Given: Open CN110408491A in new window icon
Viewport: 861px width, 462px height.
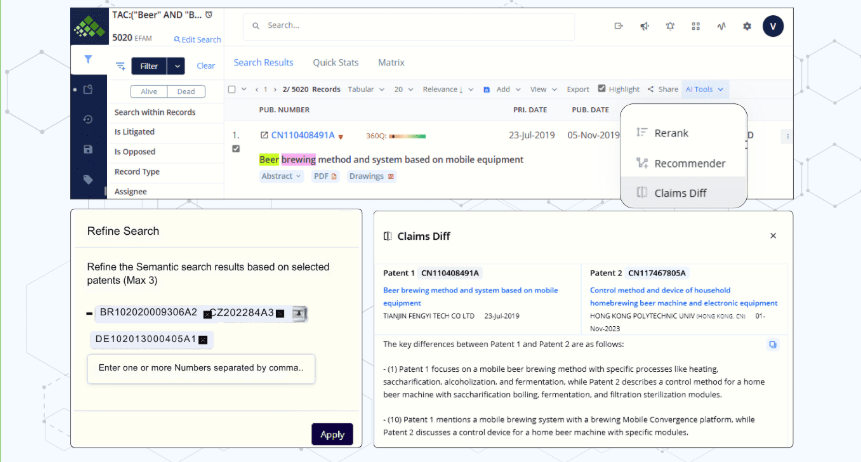Looking at the screenshot, I should click(x=264, y=135).
